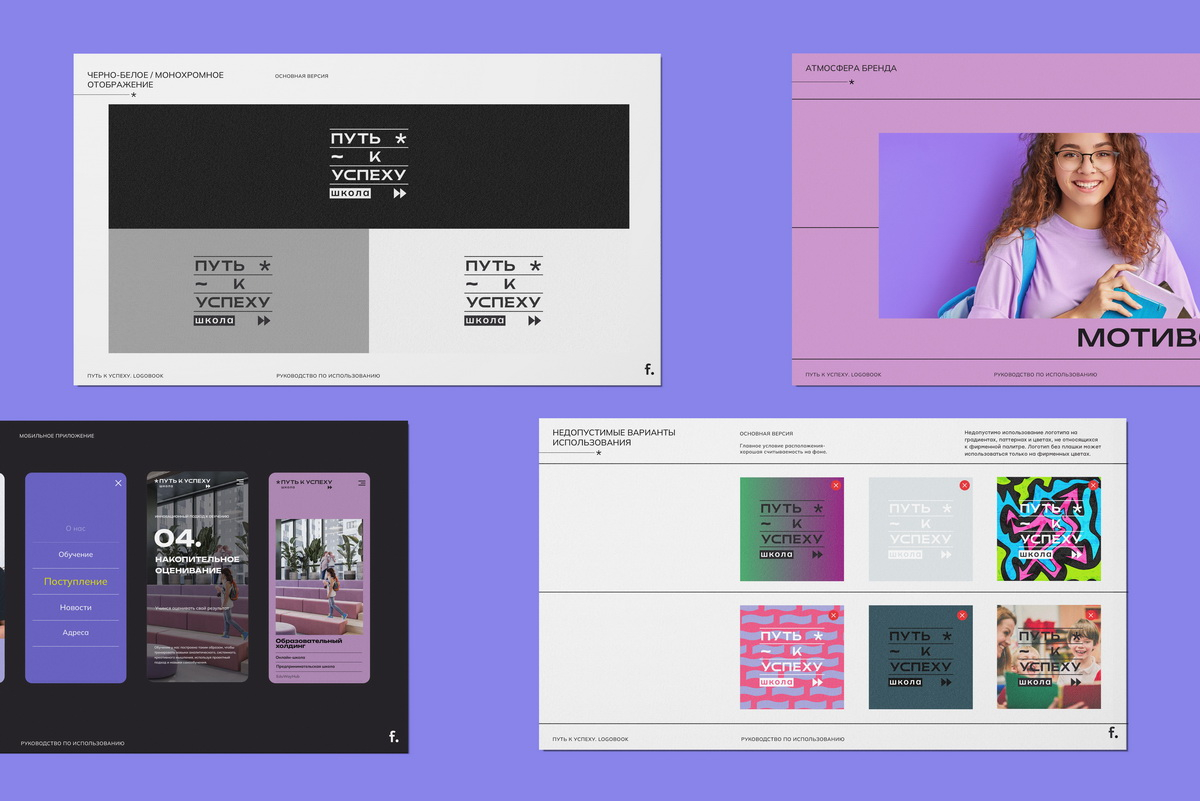The height and width of the screenshot is (801, 1200).
Task: Click the red X badge on the dark teal logo tile
Action: tap(962, 615)
